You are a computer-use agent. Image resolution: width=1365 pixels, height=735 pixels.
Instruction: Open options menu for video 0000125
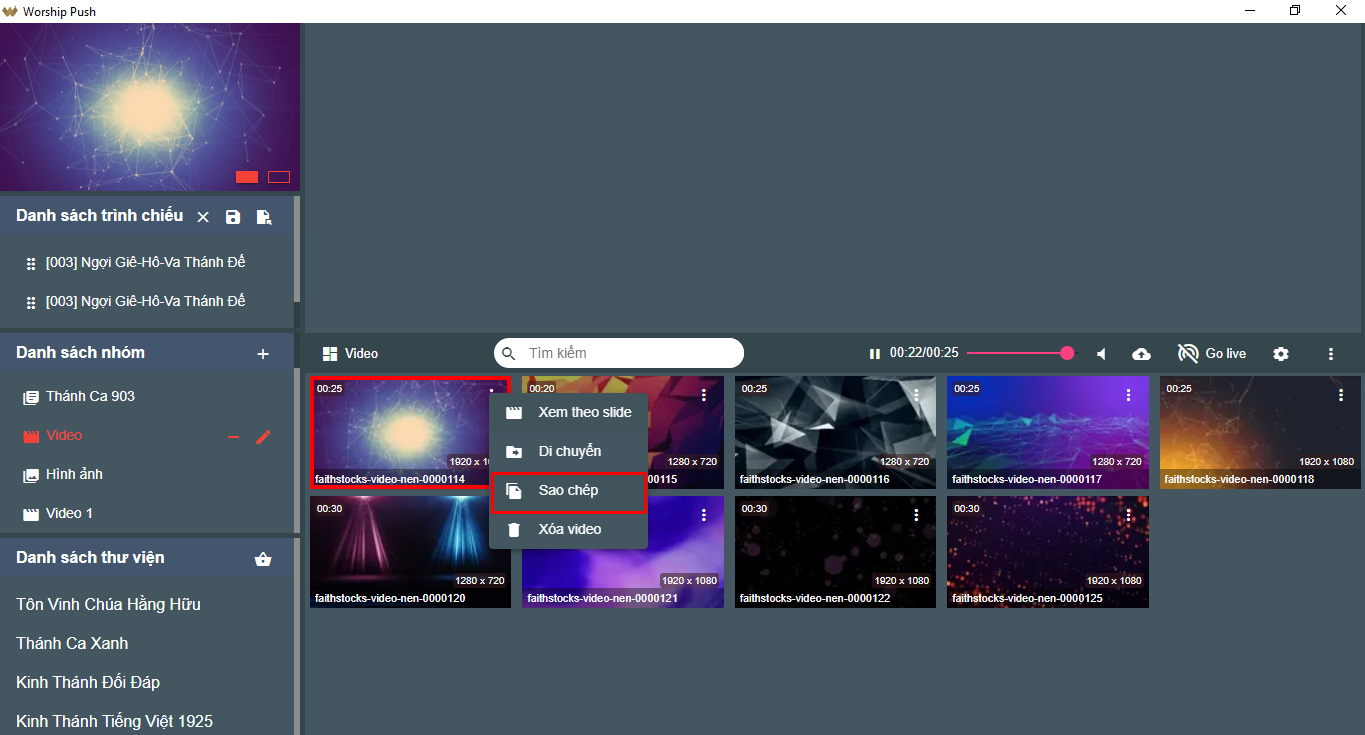pyautogui.click(x=1129, y=515)
